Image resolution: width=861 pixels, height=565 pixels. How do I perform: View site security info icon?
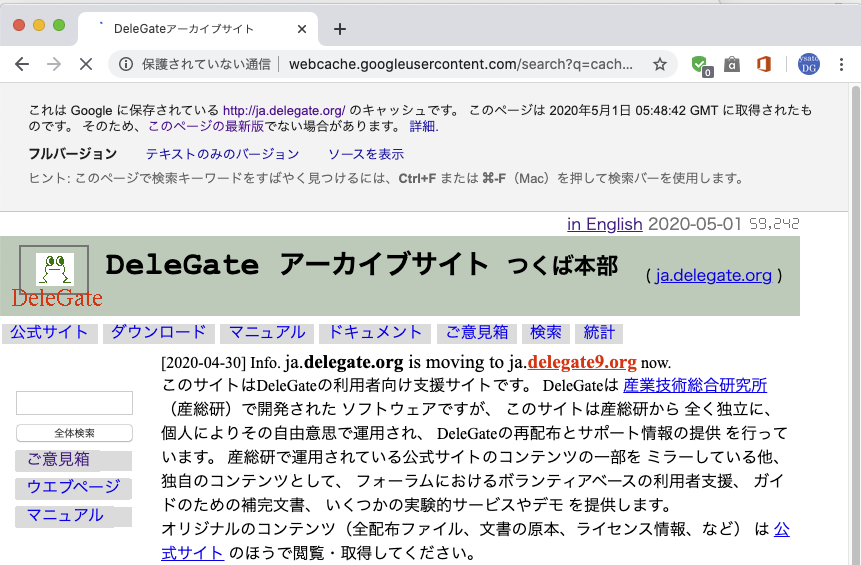point(126,64)
